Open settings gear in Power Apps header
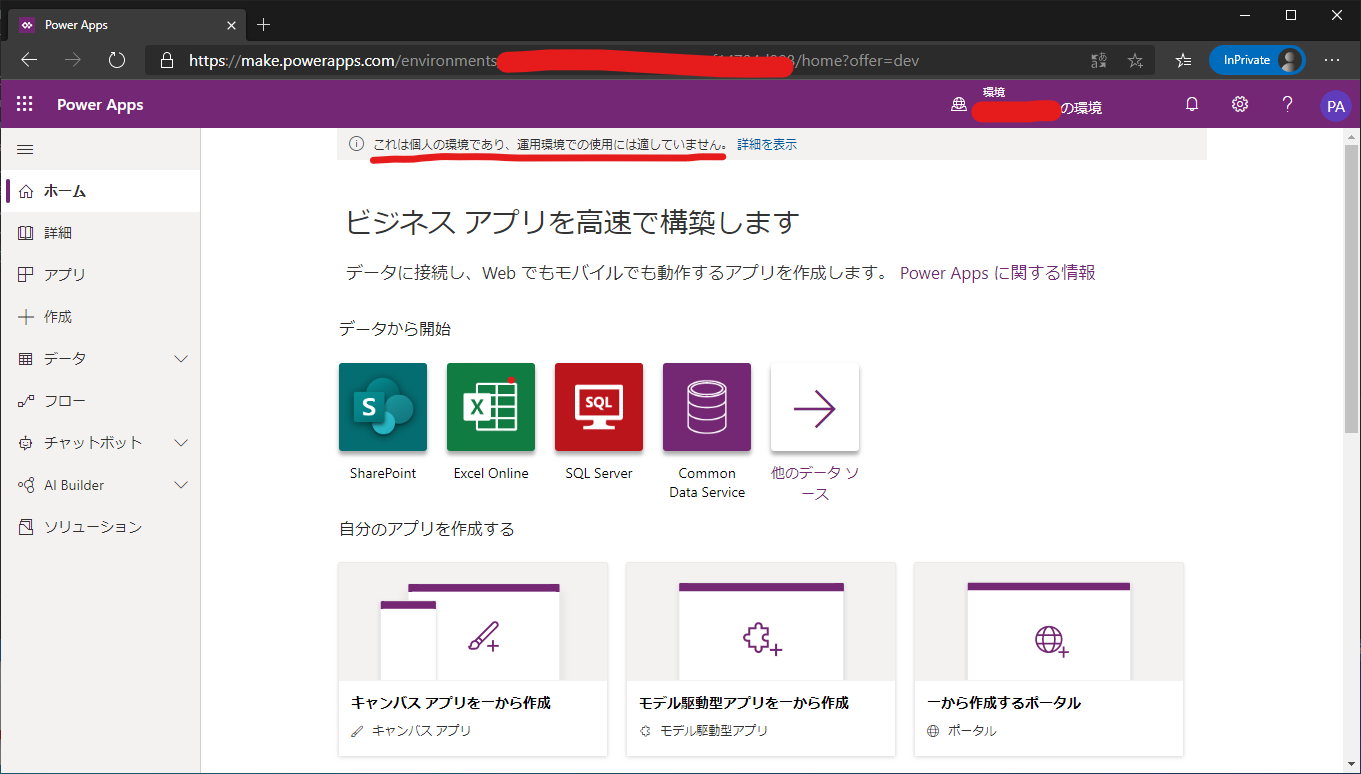 1240,105
